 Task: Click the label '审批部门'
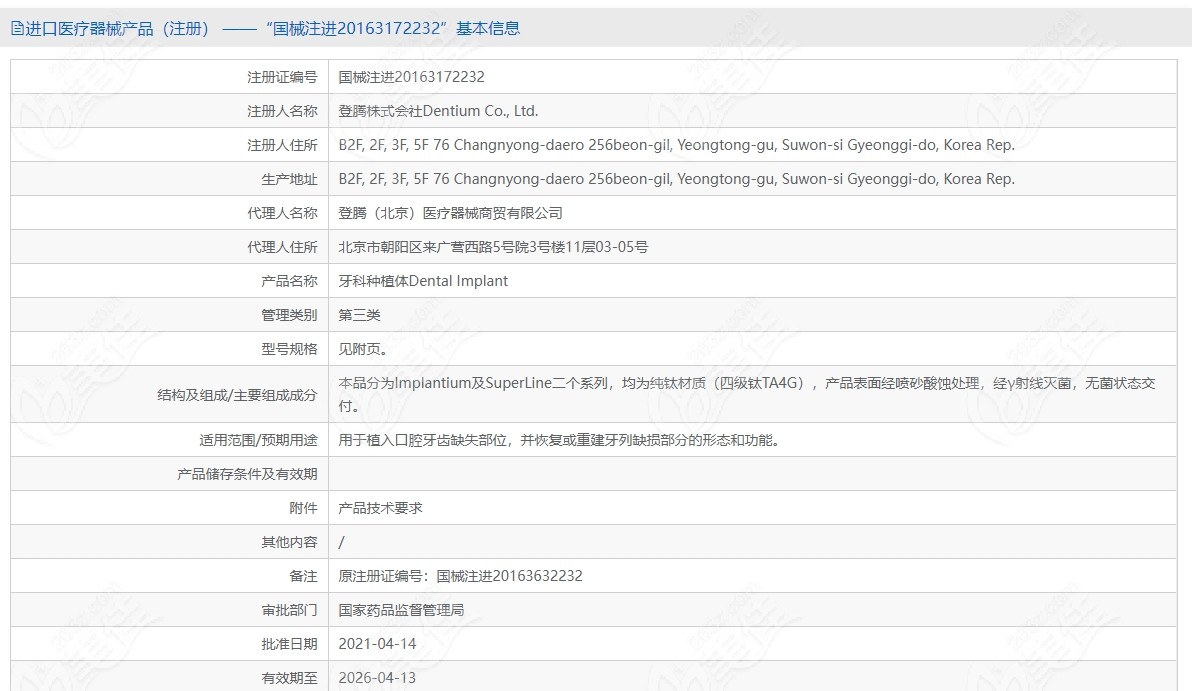click(289, 610)
